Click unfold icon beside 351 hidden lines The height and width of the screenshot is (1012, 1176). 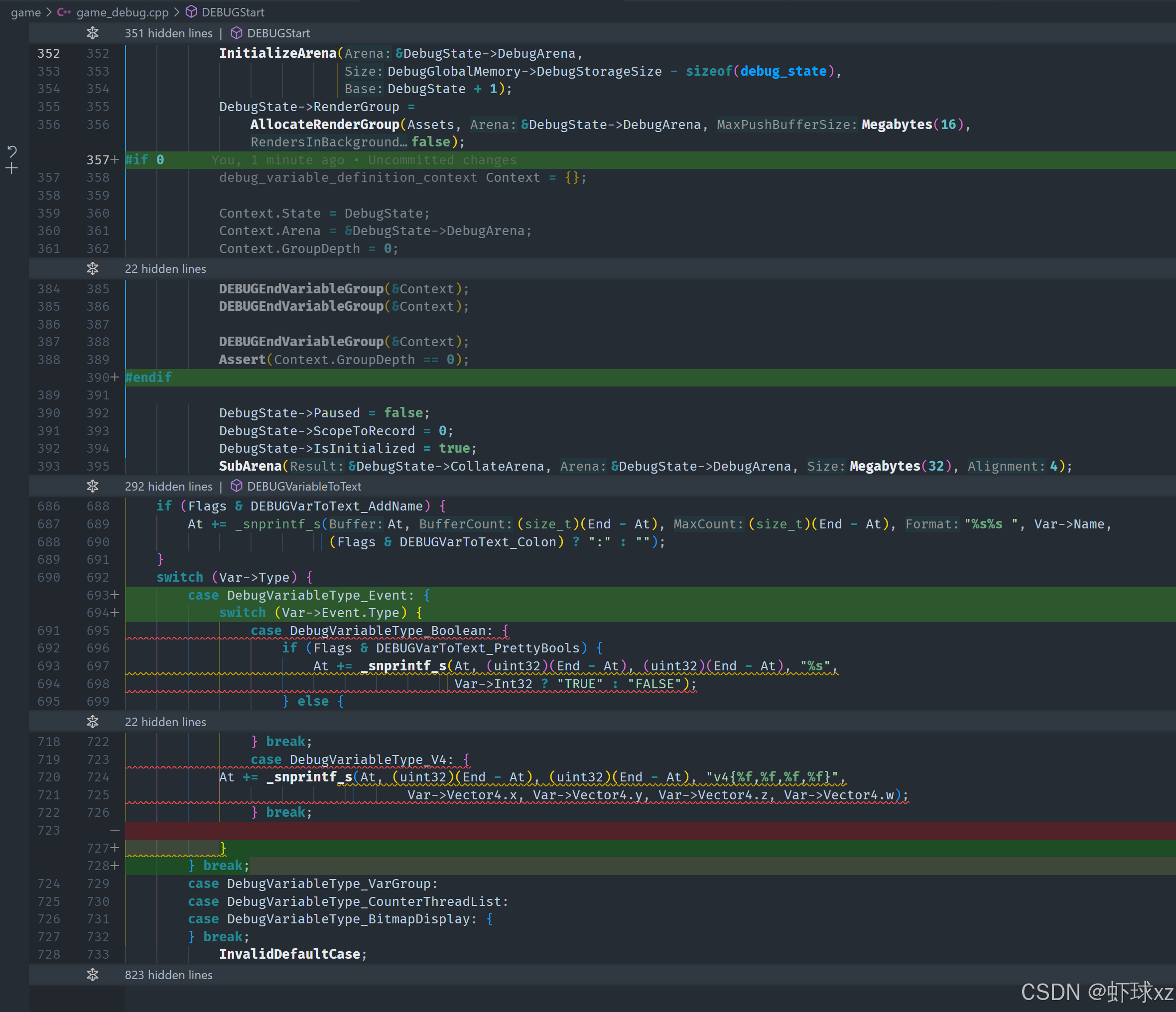coord(93,33)
